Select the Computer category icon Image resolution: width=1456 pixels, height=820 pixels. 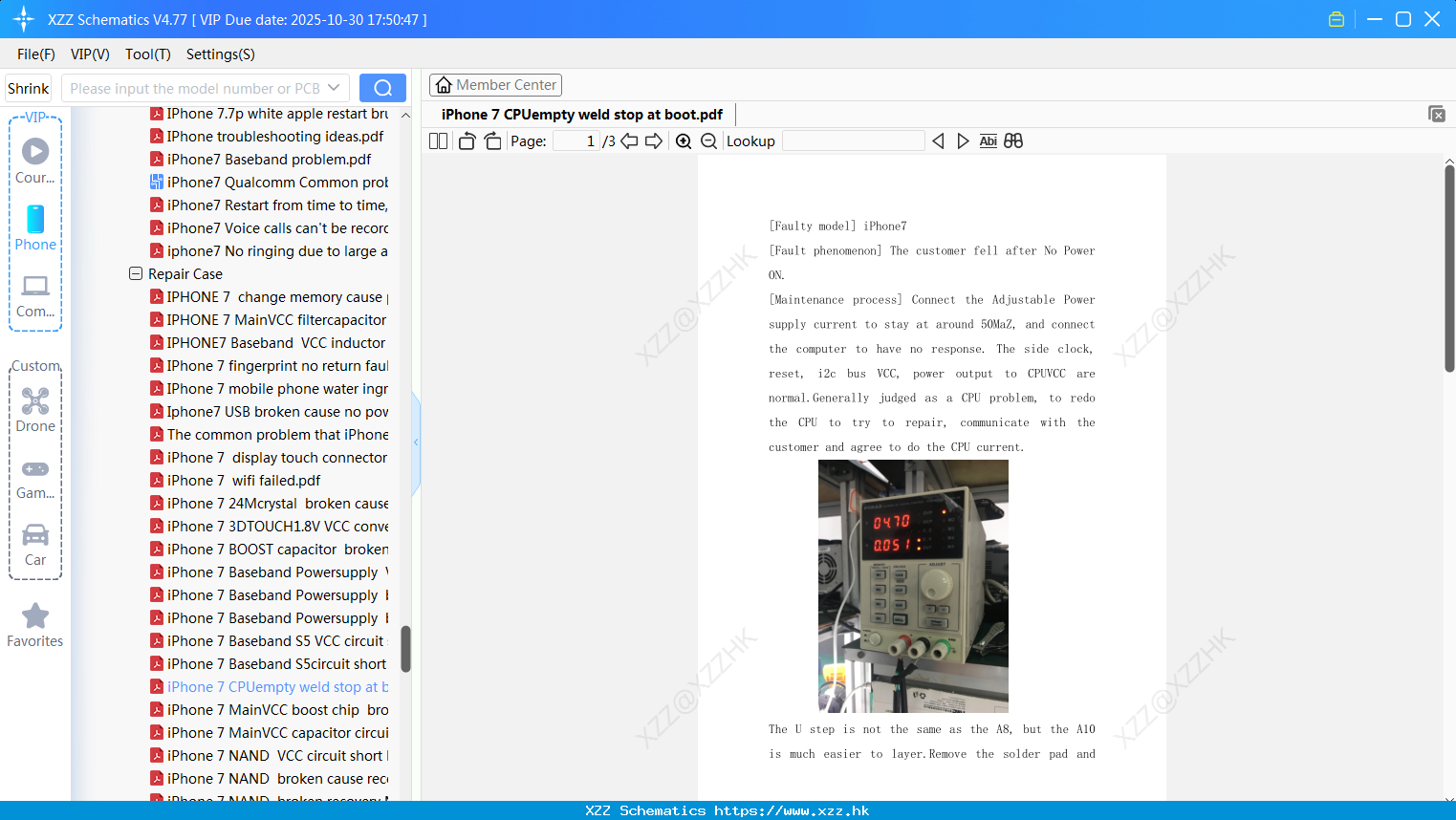[x=35, y=295]
